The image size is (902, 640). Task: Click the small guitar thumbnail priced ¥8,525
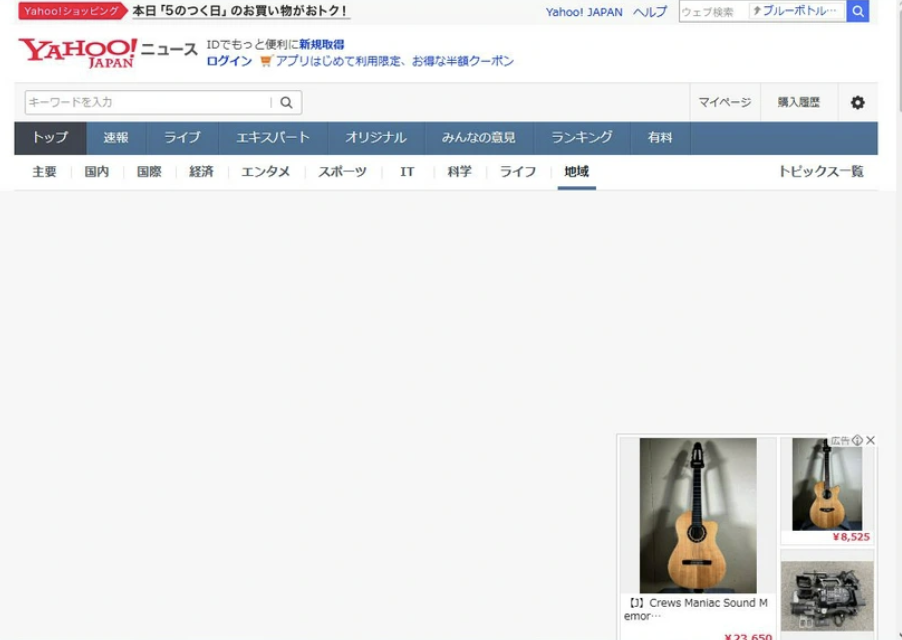point(827,484)
